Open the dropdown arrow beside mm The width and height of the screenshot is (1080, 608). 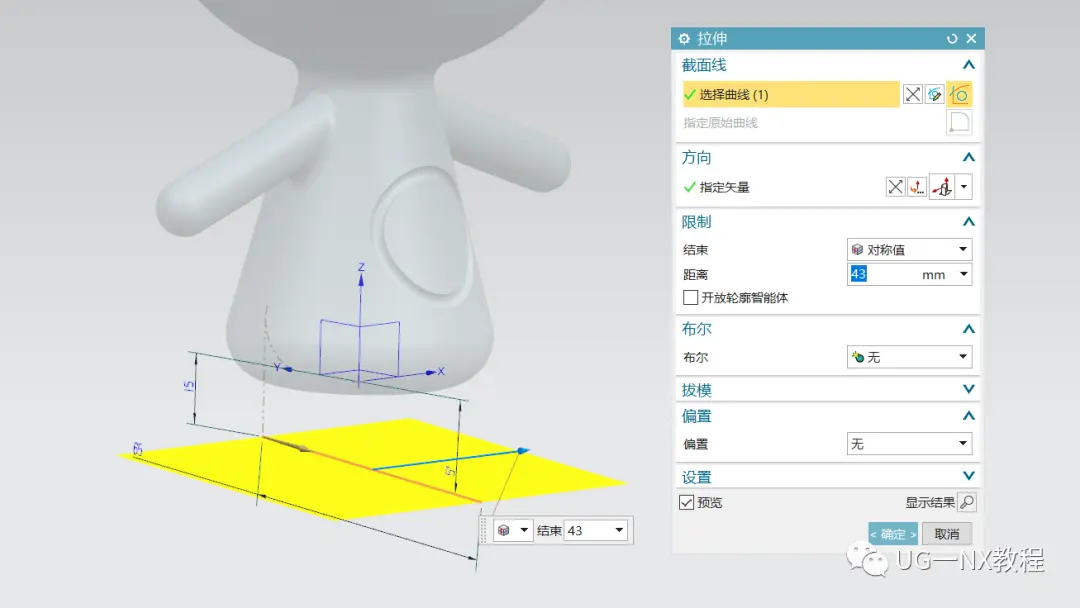point(964,274)
